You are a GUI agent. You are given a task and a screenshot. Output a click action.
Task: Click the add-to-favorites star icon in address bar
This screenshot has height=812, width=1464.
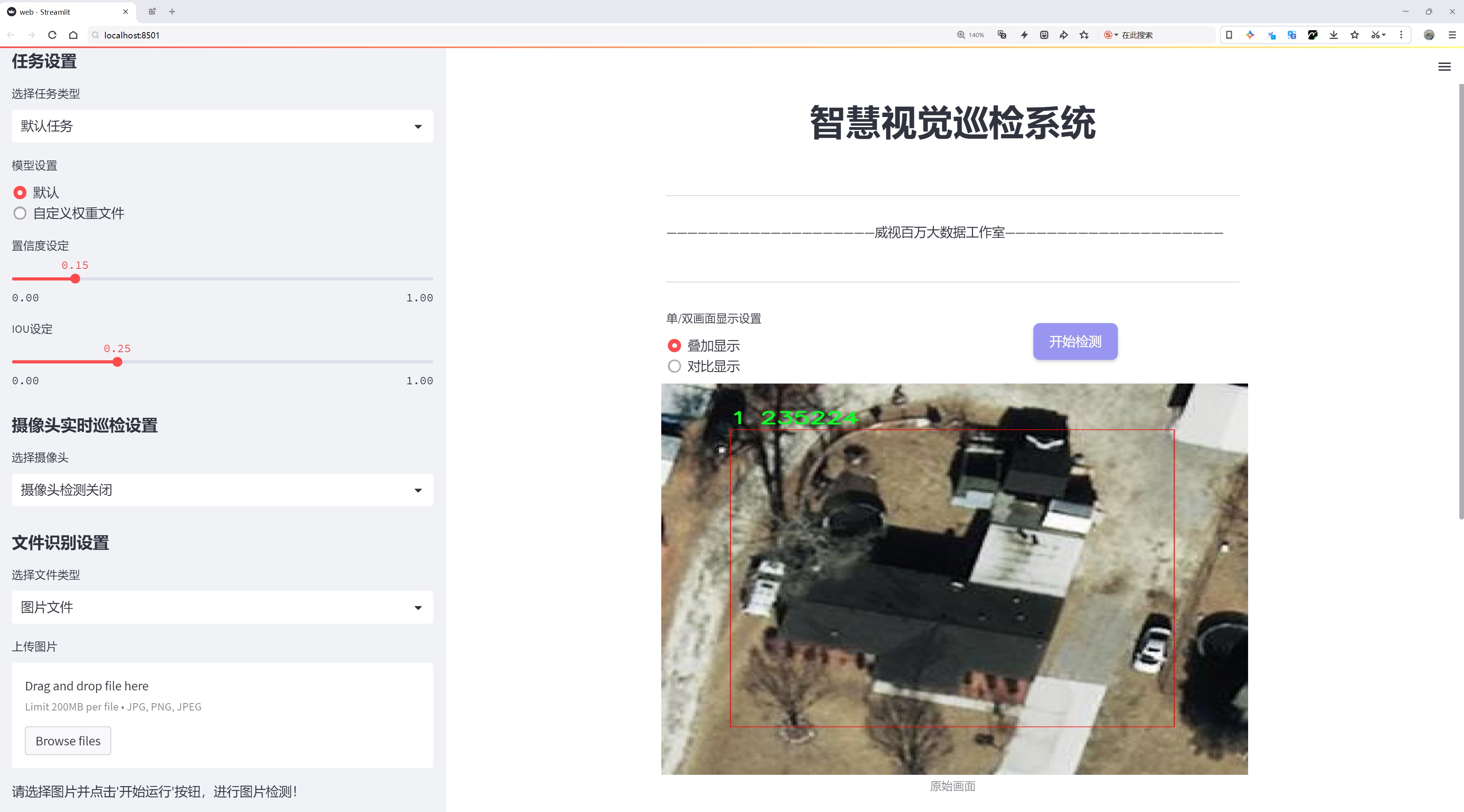pos(1085,35)
